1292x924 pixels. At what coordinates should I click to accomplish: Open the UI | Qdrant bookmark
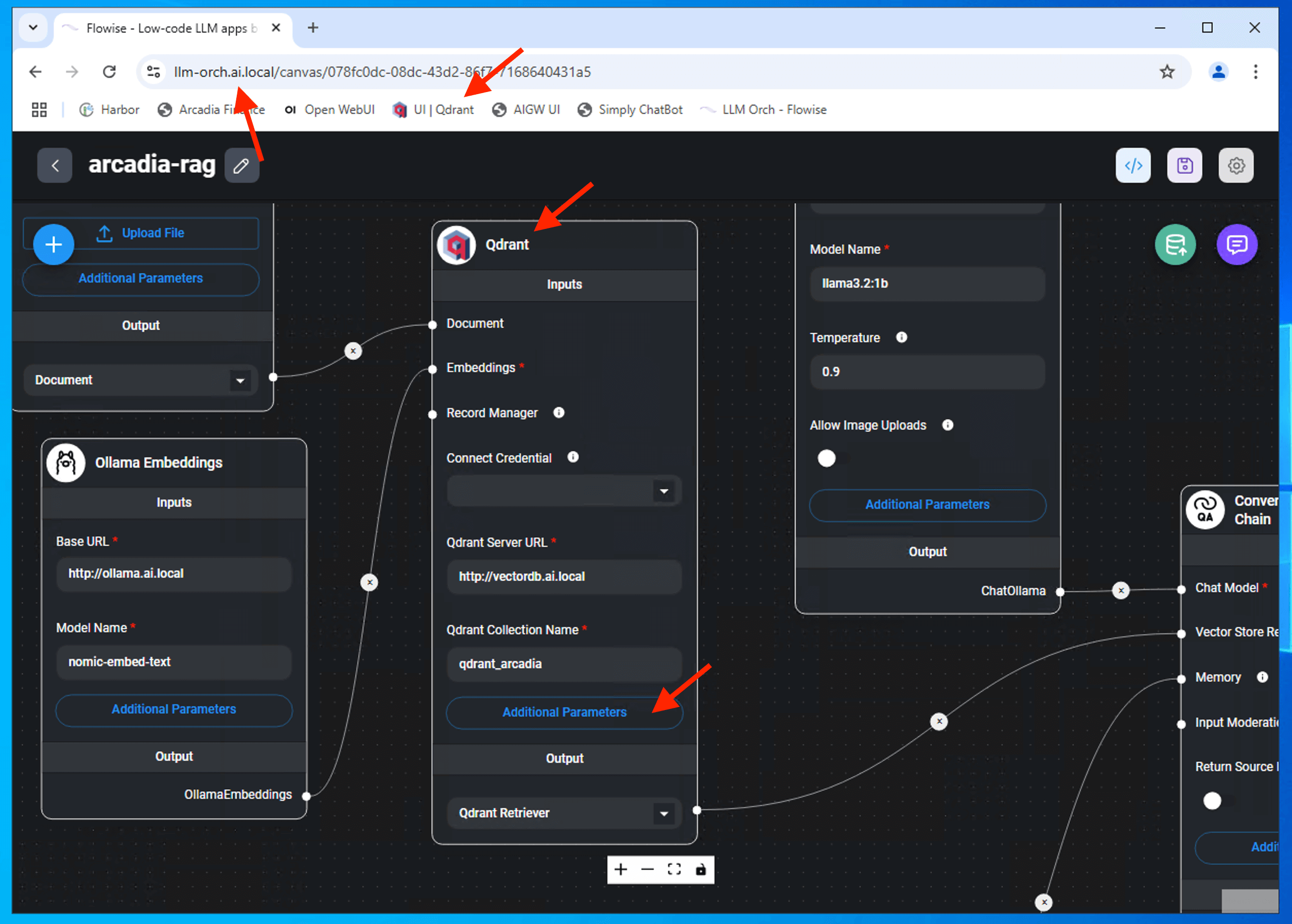(433, 110)
